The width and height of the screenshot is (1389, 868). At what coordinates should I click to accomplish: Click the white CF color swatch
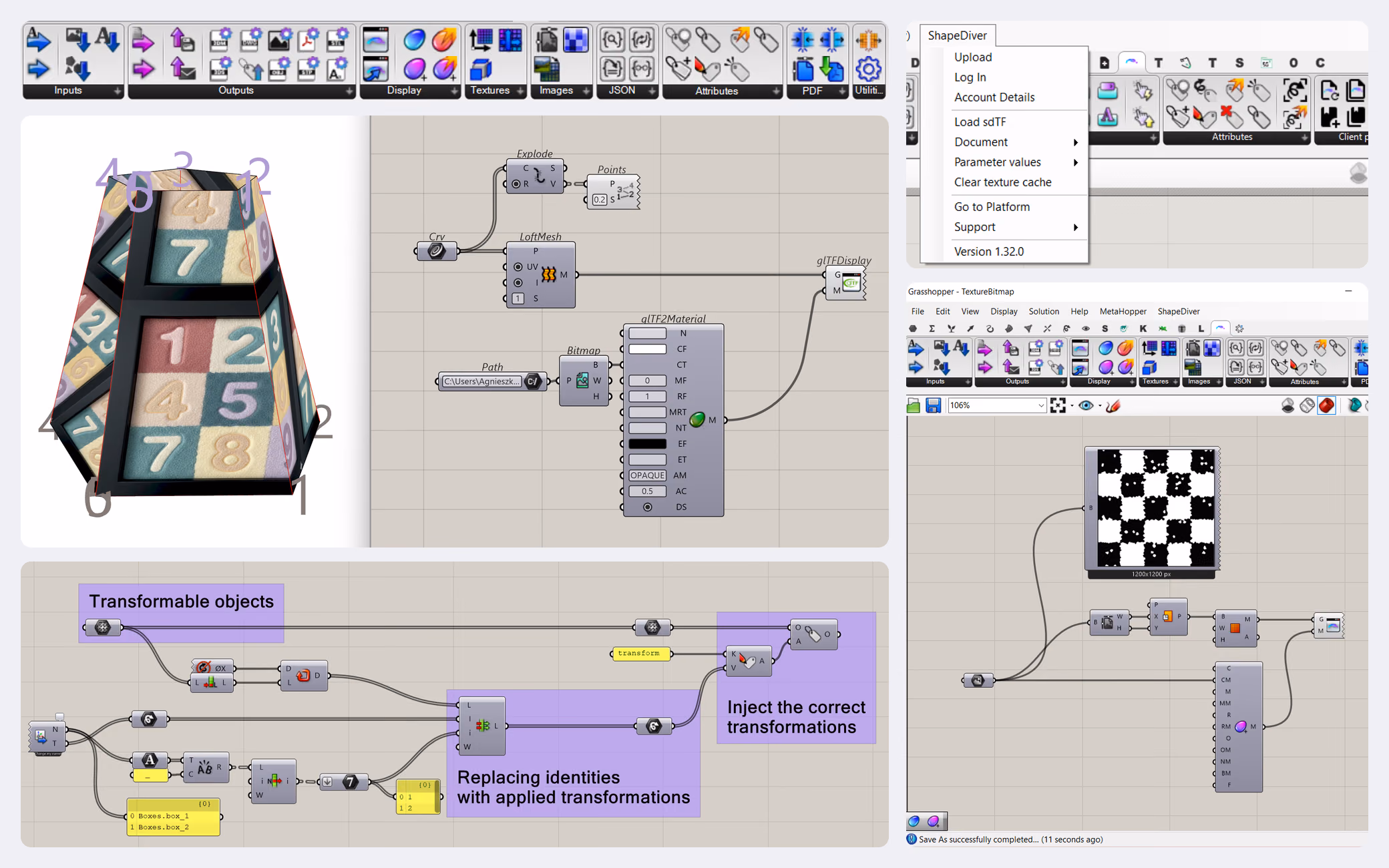[647, 349]
